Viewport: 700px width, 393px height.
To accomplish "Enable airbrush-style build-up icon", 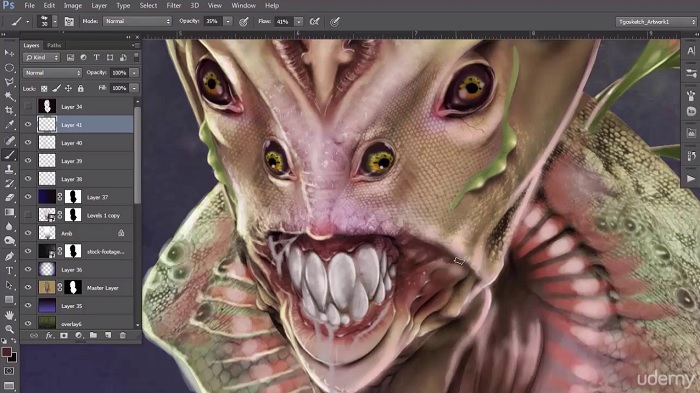I will click(x=314, y=21).
